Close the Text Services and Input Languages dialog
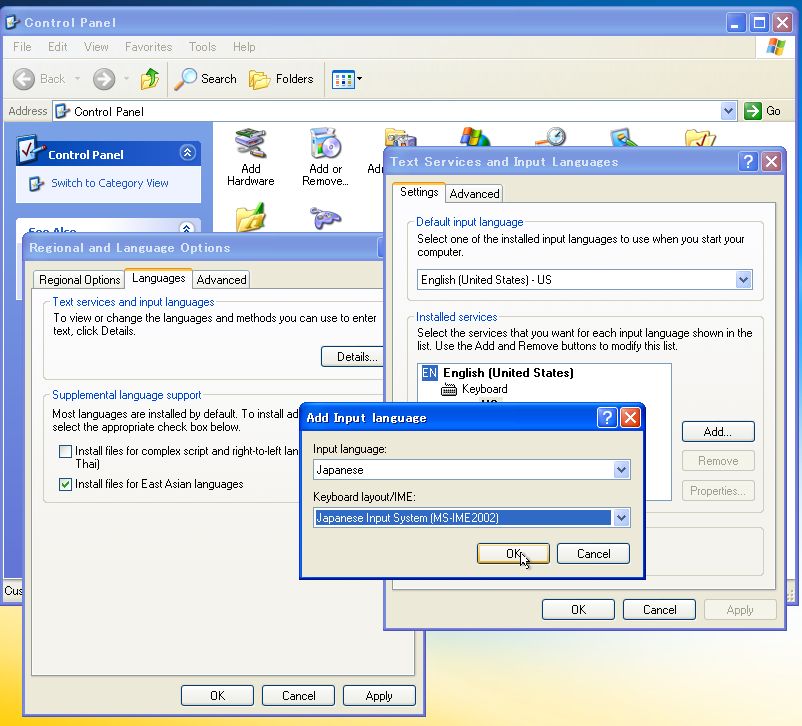The width and height of the screenshot is (802, 726). 771,162
